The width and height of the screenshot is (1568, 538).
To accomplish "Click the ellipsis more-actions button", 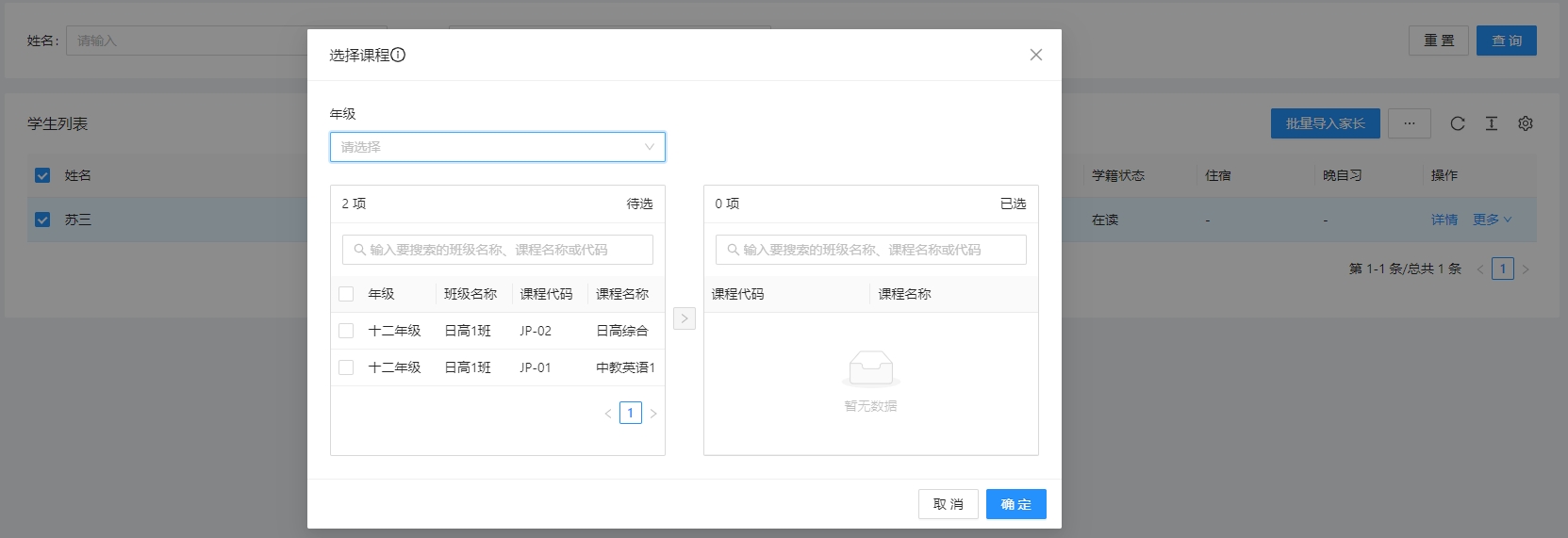I will pos(1409,123).
